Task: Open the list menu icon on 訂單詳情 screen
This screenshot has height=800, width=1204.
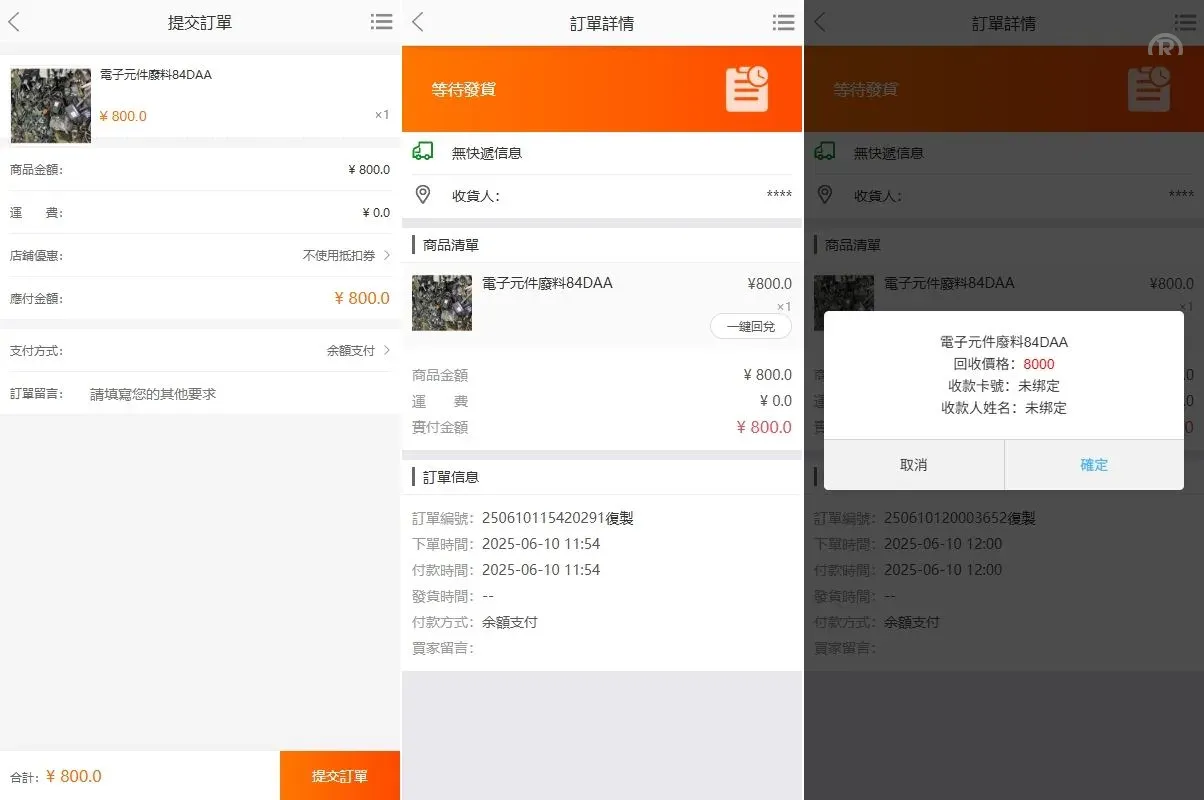Action: coord(784,22)
